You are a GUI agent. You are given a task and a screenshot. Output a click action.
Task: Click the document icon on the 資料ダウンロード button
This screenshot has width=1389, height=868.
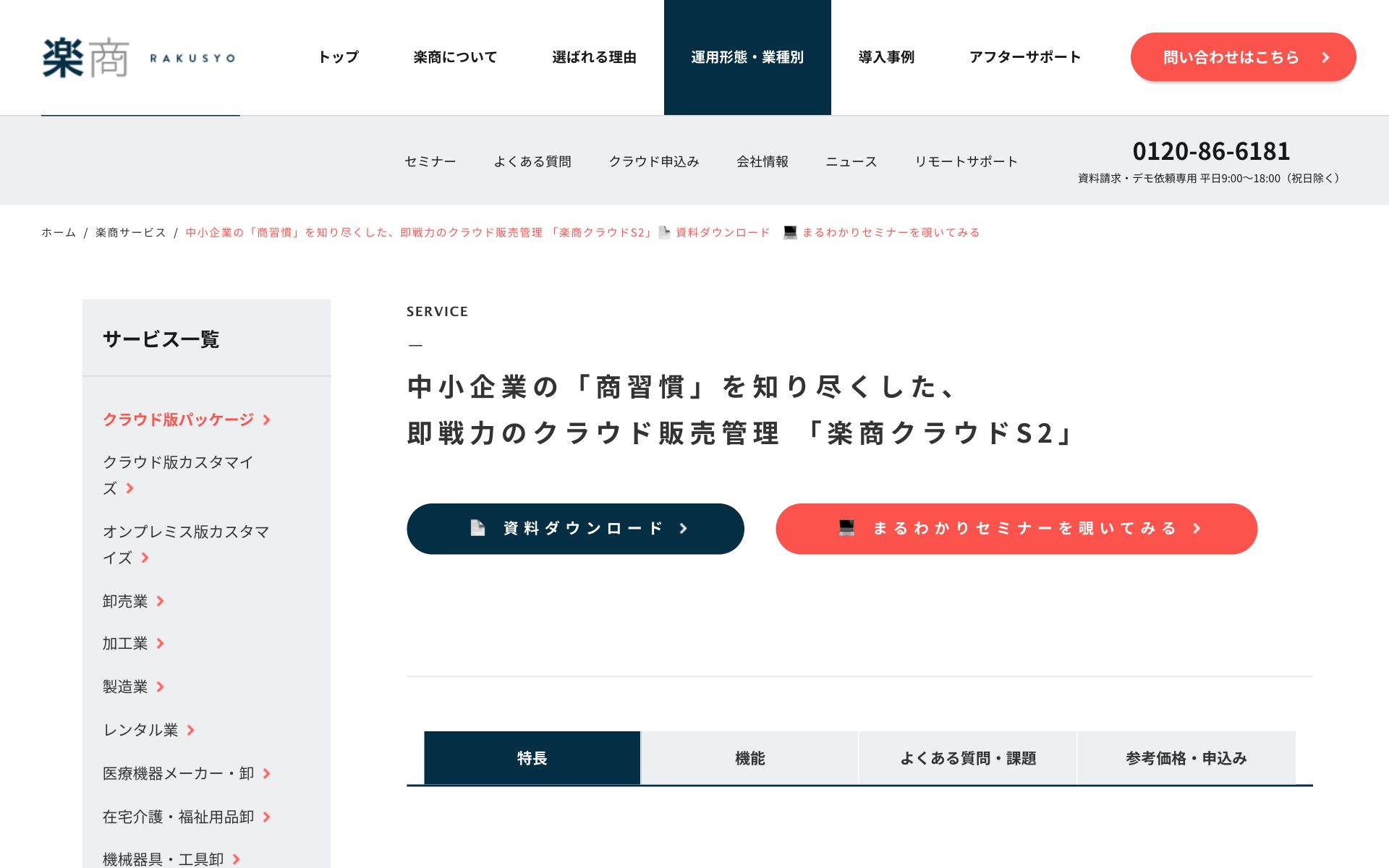477,528
